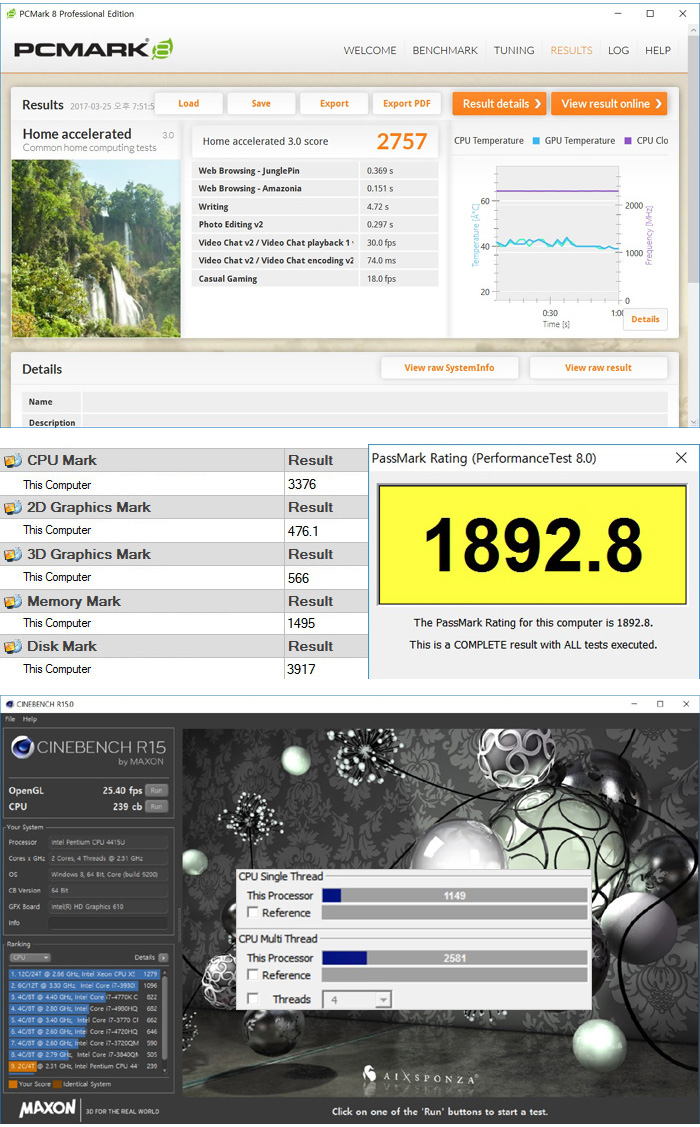
Task: Click the Export button
Action: [x=334, y=104]
